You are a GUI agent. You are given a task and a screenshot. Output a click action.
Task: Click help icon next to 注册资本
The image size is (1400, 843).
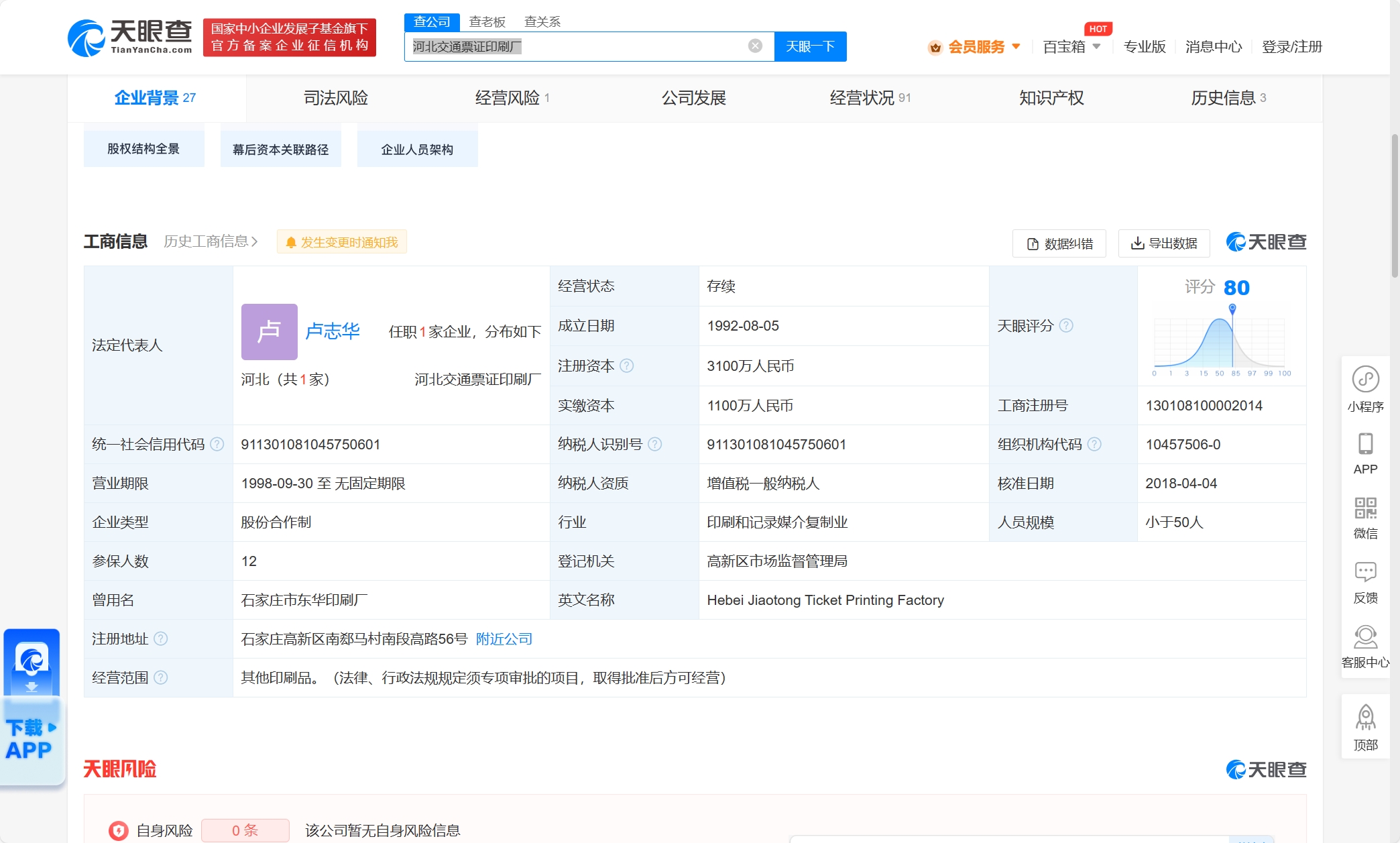coord(626,366)
